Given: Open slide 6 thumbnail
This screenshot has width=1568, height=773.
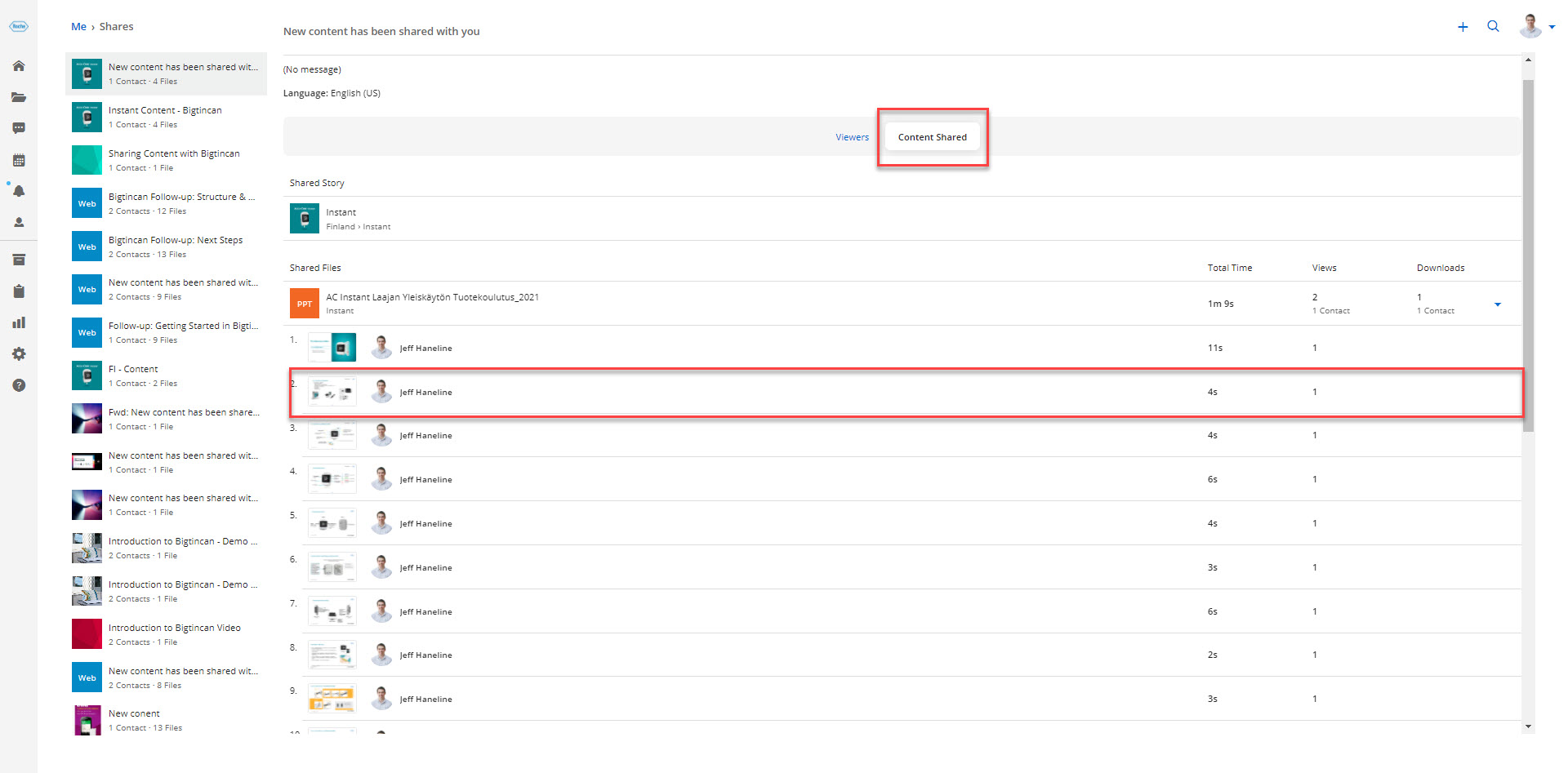Looking at the screenshot, I should 332,567.
